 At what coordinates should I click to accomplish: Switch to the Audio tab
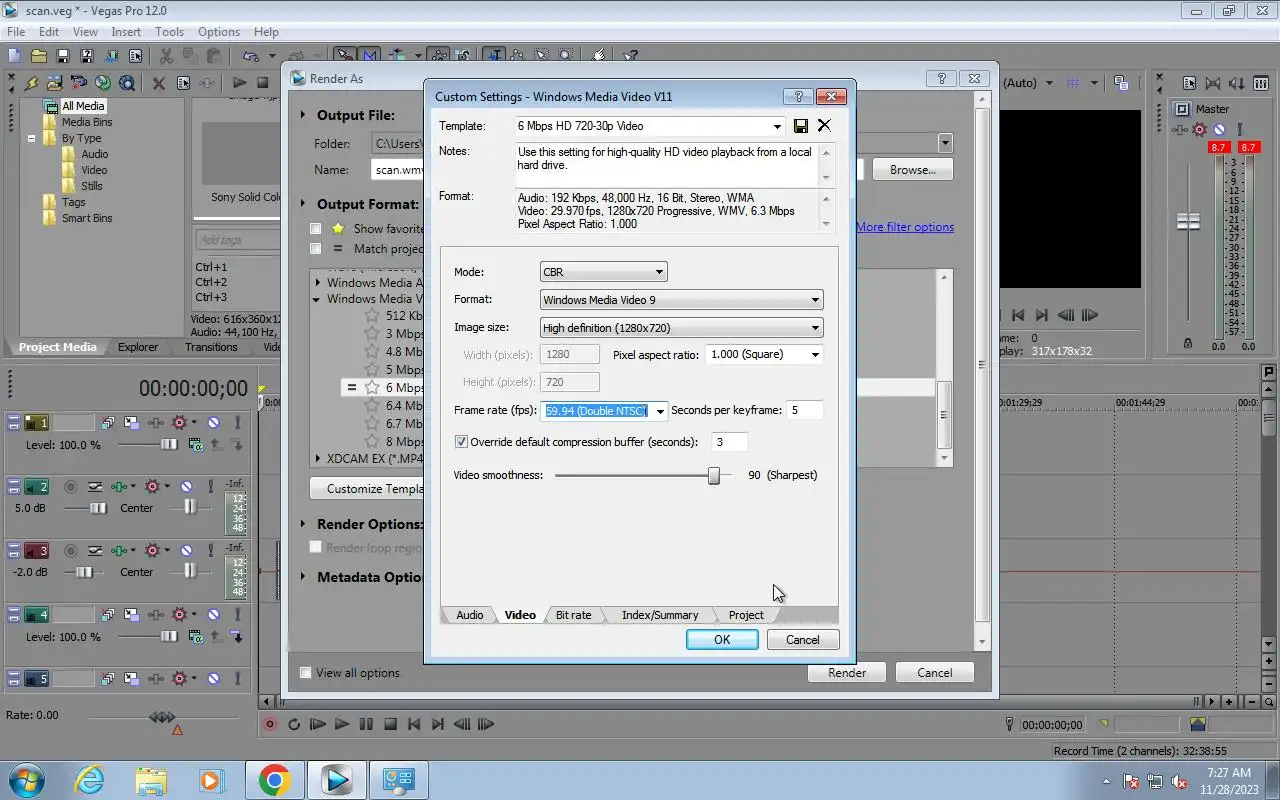pyautogui.click(x=469, y=615)
